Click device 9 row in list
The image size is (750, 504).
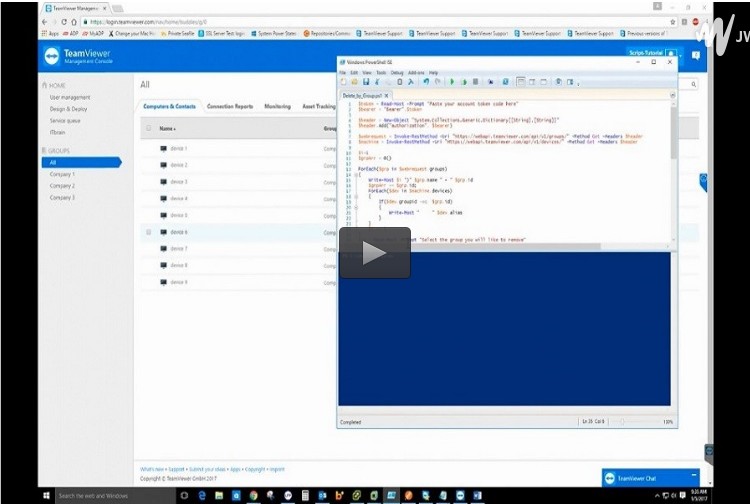pos(238,282)
